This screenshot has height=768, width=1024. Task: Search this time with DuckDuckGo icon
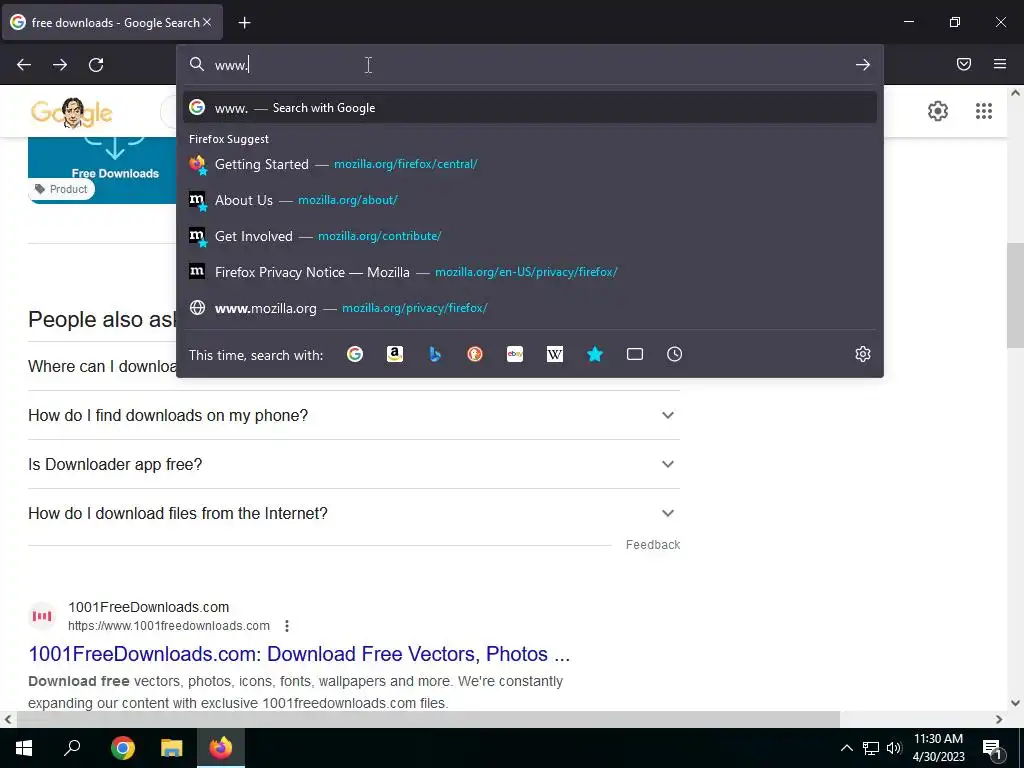475,354
